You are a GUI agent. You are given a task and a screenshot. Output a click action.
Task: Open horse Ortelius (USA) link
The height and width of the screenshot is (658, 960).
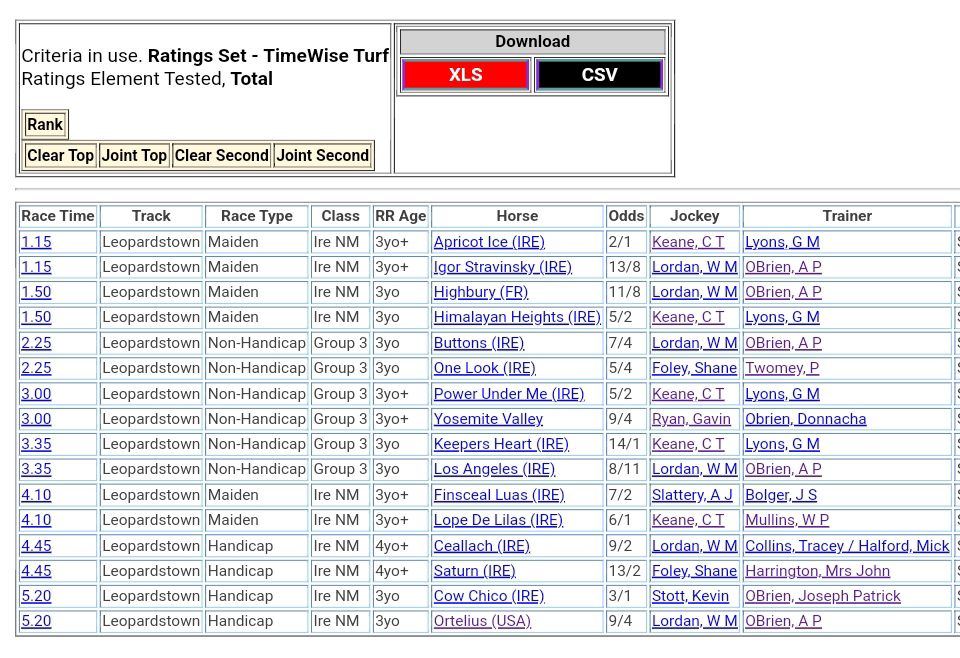[482, 621]
